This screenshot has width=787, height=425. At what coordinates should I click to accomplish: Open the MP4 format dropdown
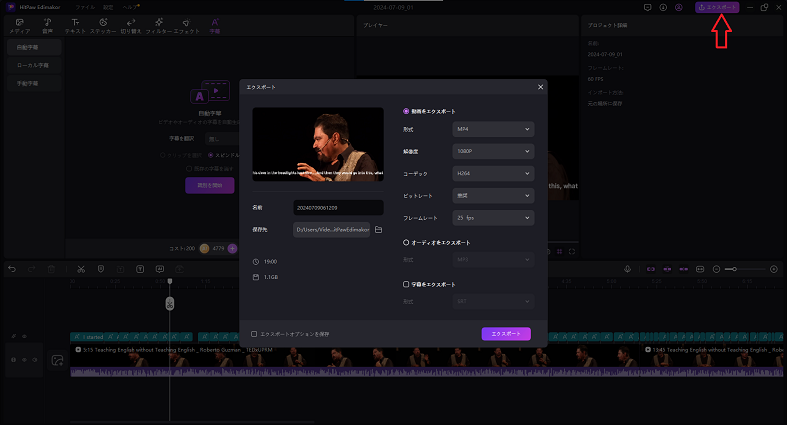[493, 130]
